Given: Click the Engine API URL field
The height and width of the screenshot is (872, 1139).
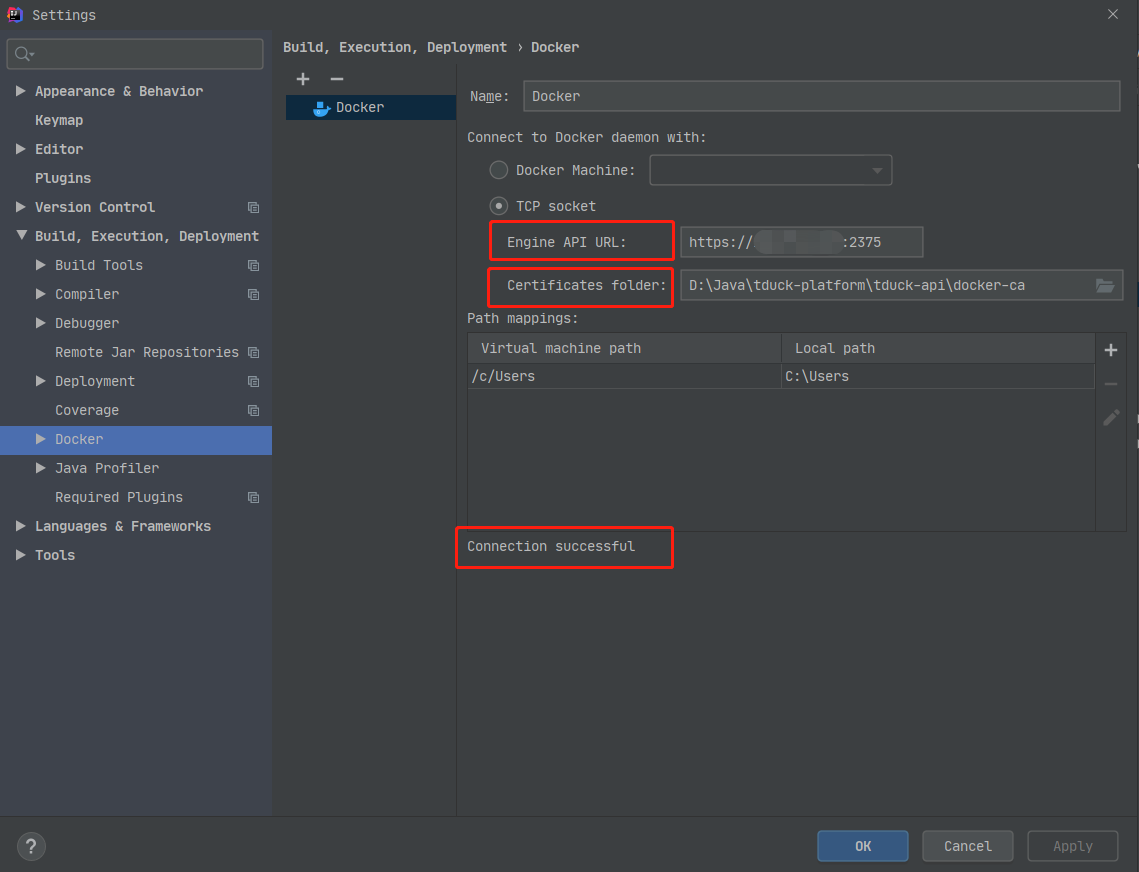Looking at the screenshot, I should coord(800,243).
